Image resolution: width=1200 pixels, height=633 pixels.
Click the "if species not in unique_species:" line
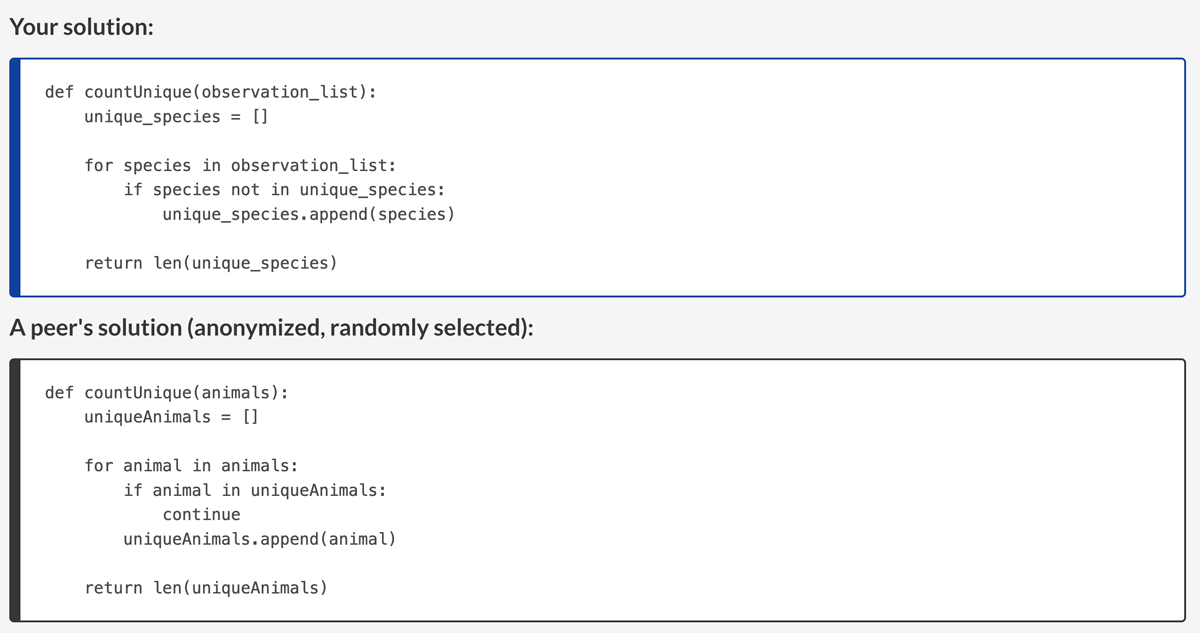coord(284,190)
